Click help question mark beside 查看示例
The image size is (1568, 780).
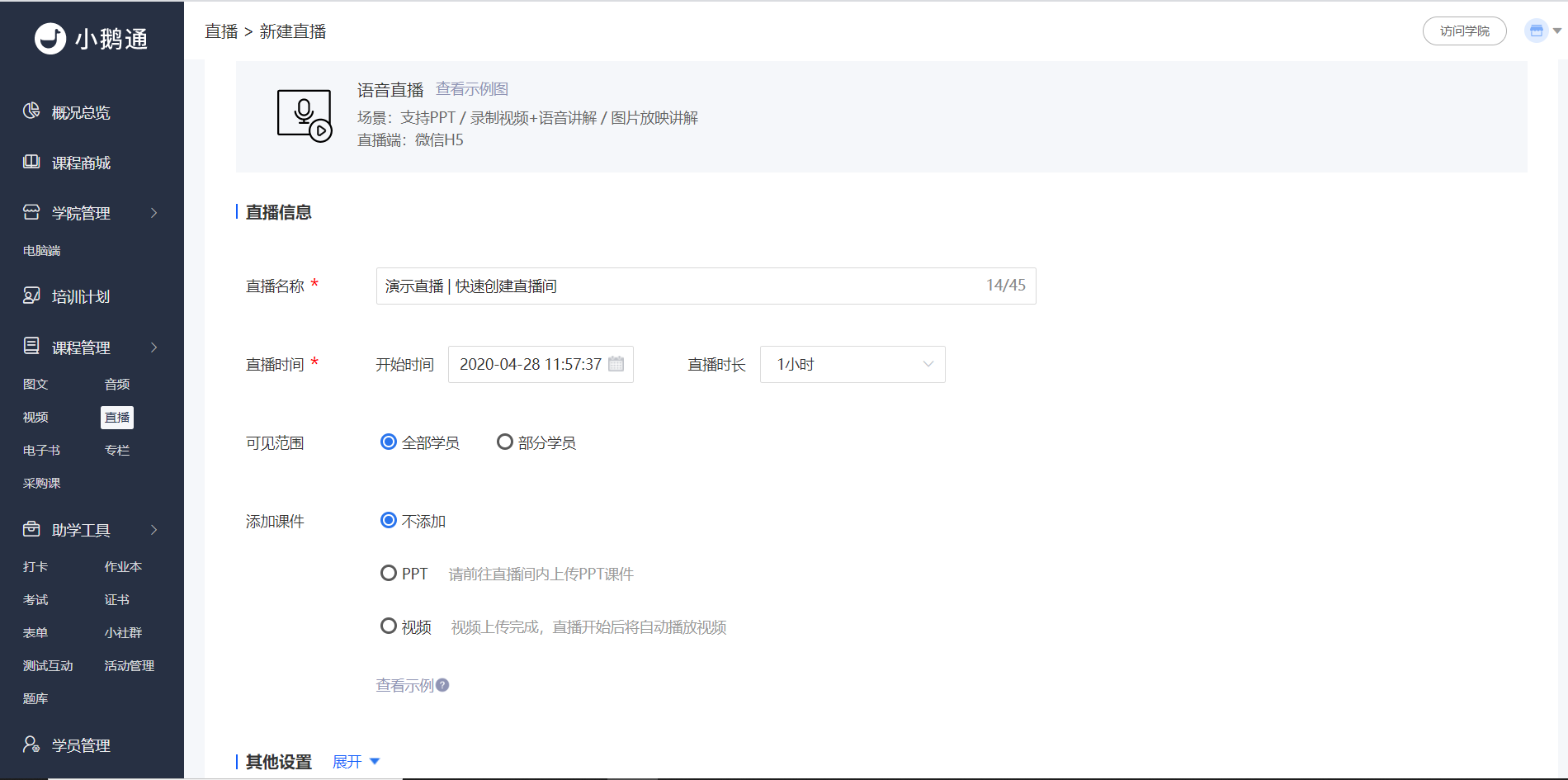[x=442, y=685]
